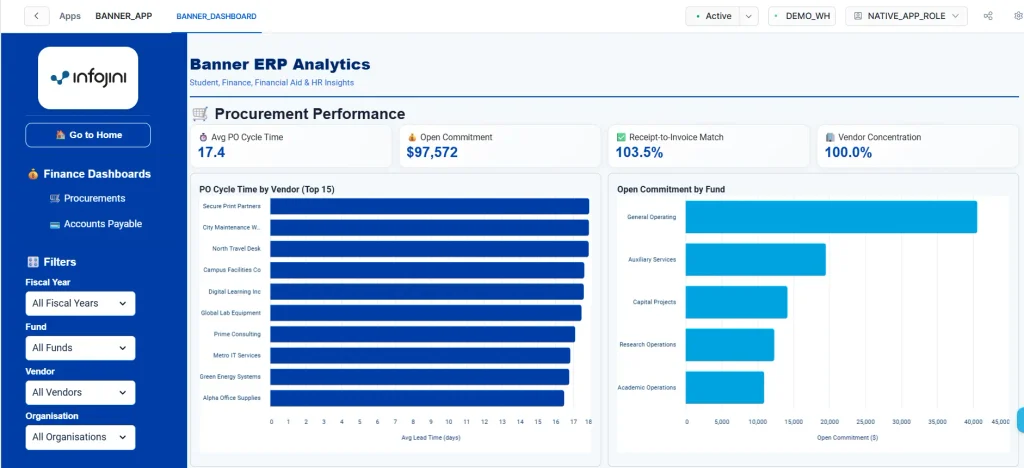The height and width of the screenshot is (468, 1024).
Task: Click the Infojini logo
Action: (88, 78)
